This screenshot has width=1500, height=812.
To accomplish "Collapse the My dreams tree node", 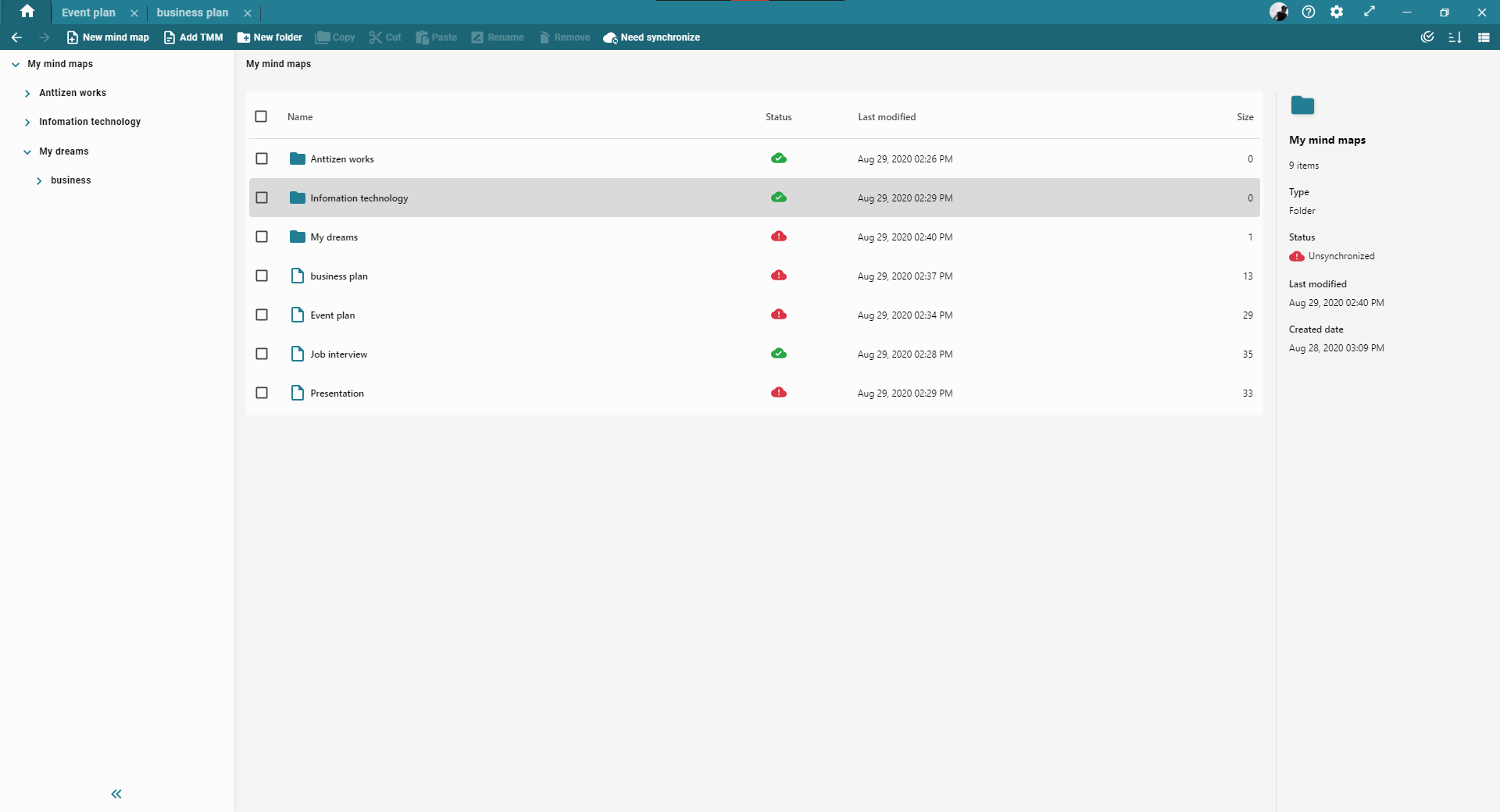I will (27, 152).
